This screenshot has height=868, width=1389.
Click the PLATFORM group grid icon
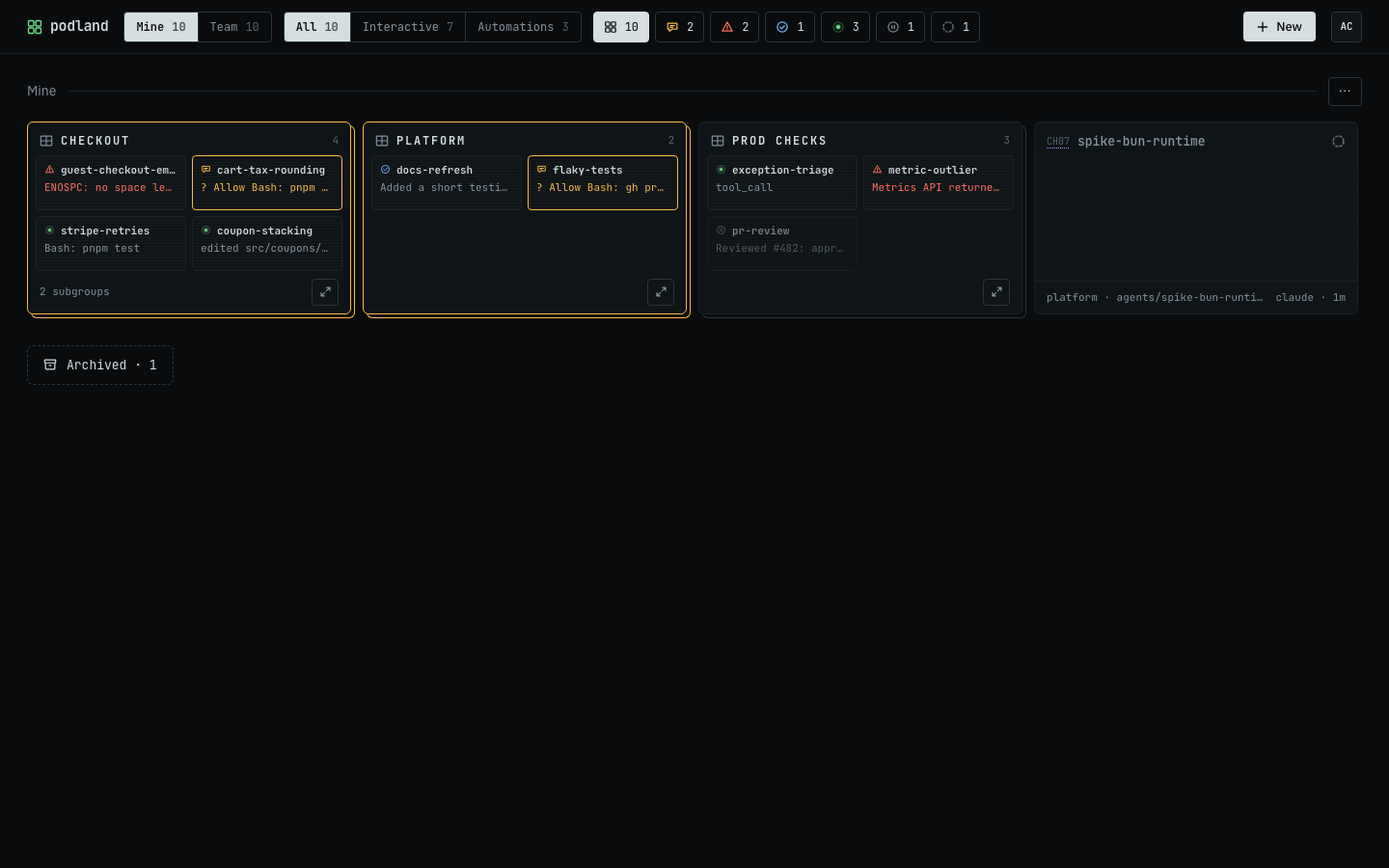tap(382, 141)
